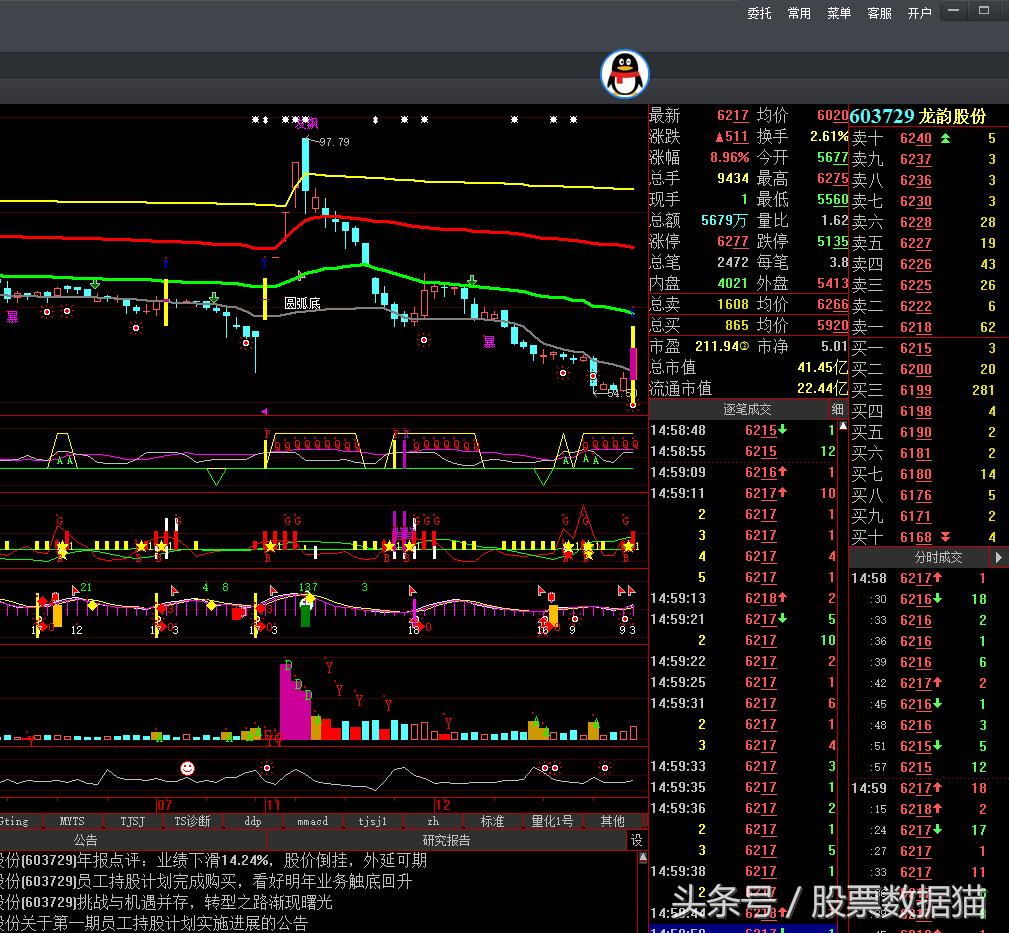Viewport: 1009px width, 933px height.
Task: Switch to the 研究报告 tab
Action: click(x=446, y=841)
